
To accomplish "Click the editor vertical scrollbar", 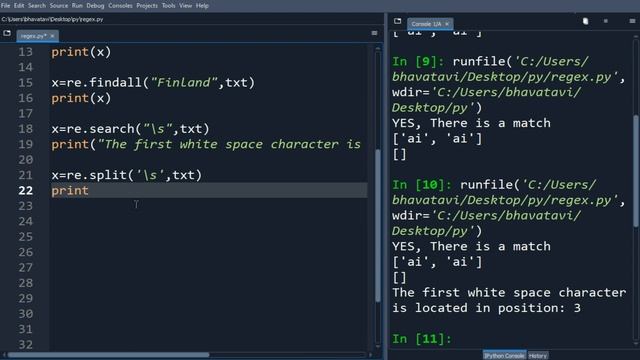I will (378, 225).
